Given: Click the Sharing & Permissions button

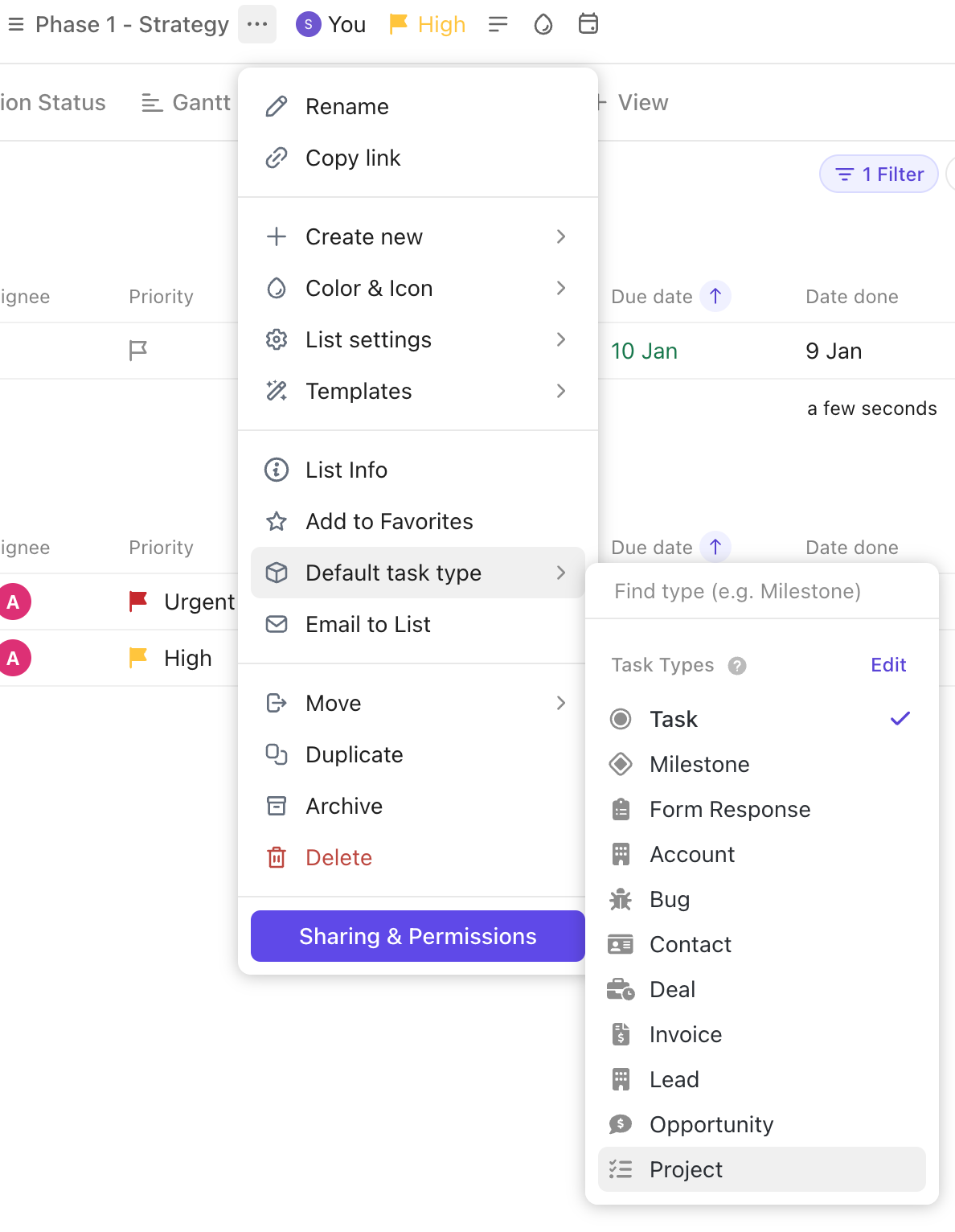Looking at the screenshot, I should coord(417,936).
